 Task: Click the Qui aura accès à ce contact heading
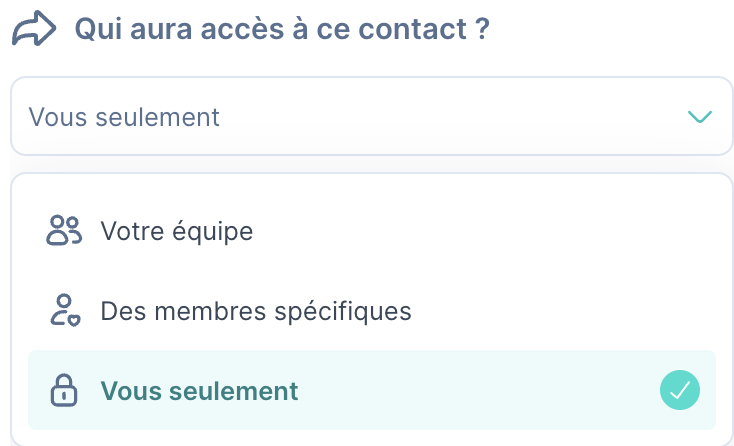282,29
